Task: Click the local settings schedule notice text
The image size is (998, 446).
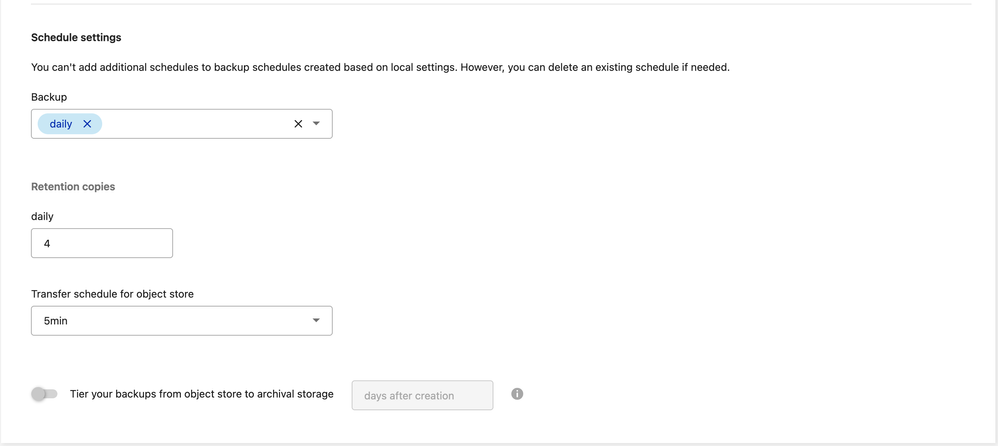Action: pyautogui.click(x=380, y=67)
